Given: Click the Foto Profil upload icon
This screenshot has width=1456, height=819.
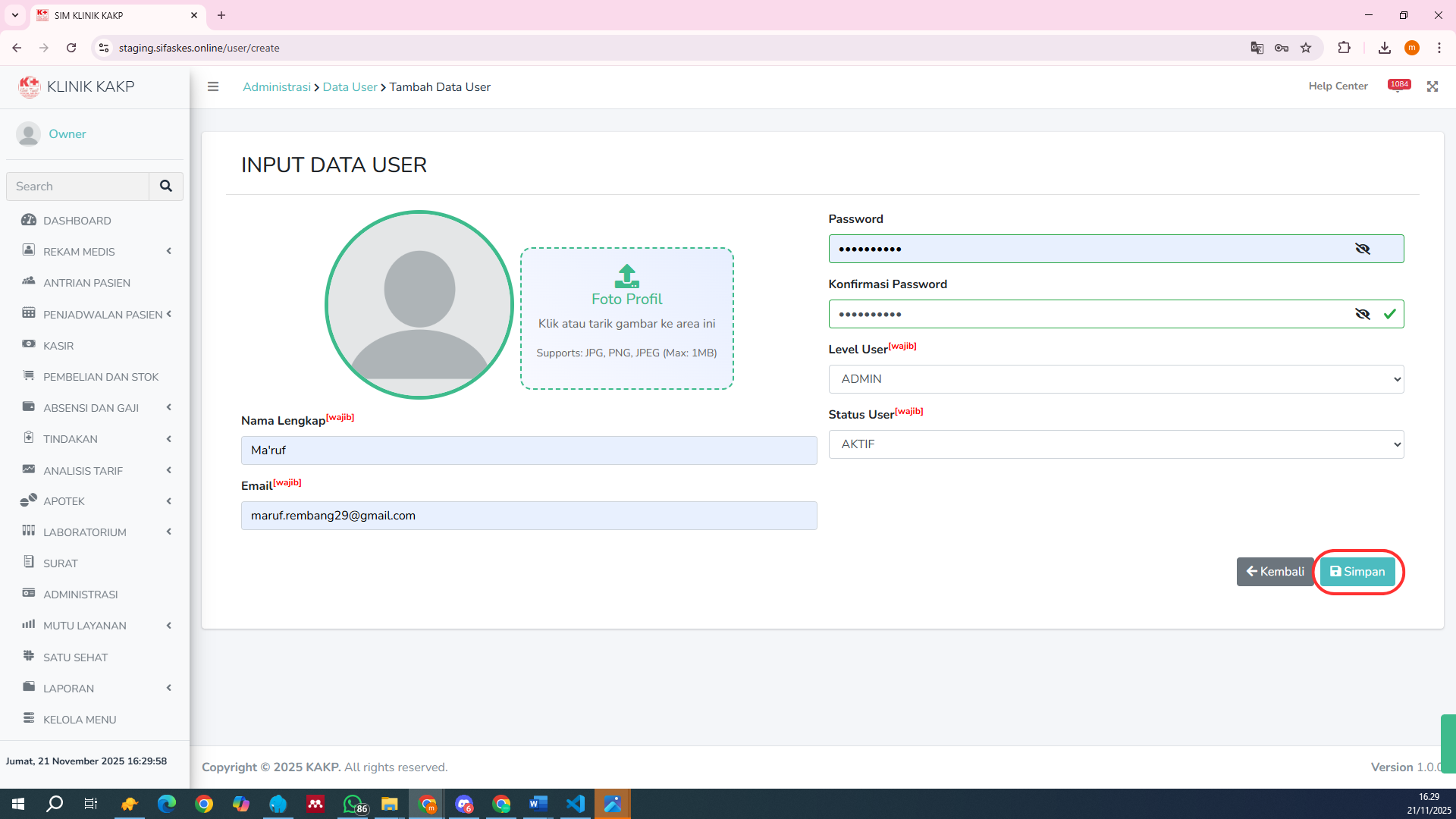Looking at the screenshot, I should click(626, 275).
